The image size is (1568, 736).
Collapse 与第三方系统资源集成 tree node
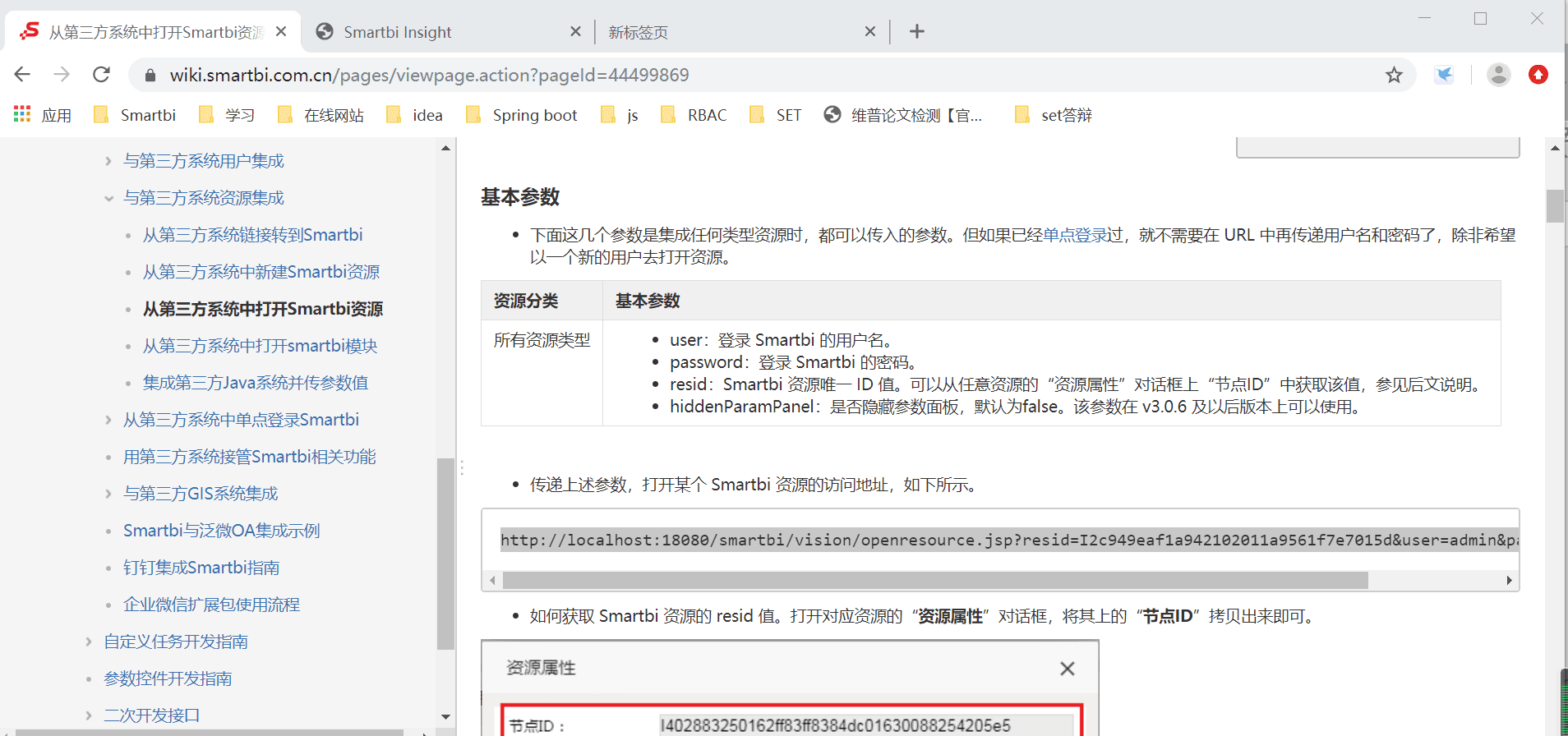click(x=108, y=198)
